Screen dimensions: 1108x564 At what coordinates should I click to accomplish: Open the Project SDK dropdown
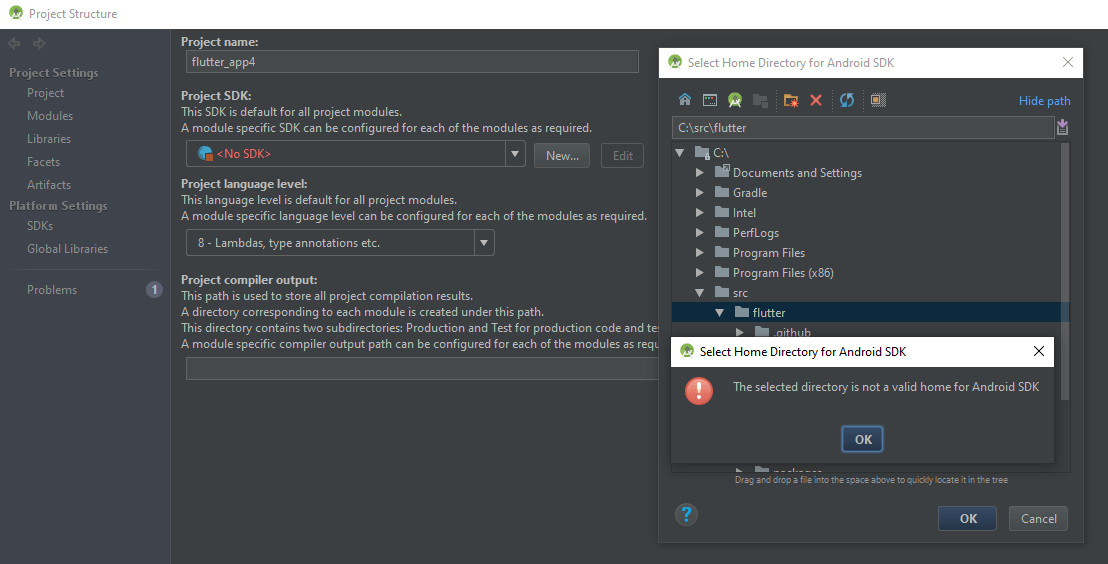tap(515, 154)
